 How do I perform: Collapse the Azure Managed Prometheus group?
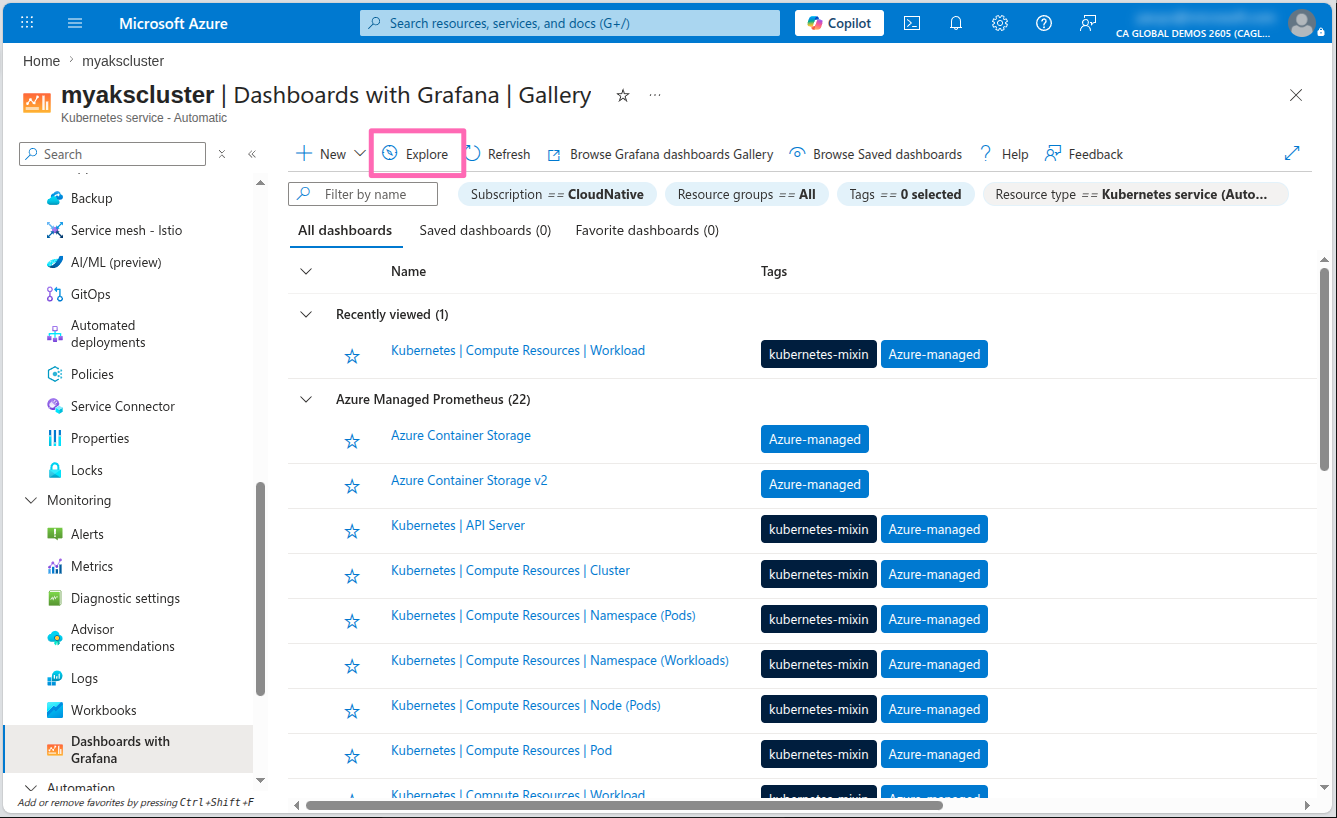tap(306, 399)
